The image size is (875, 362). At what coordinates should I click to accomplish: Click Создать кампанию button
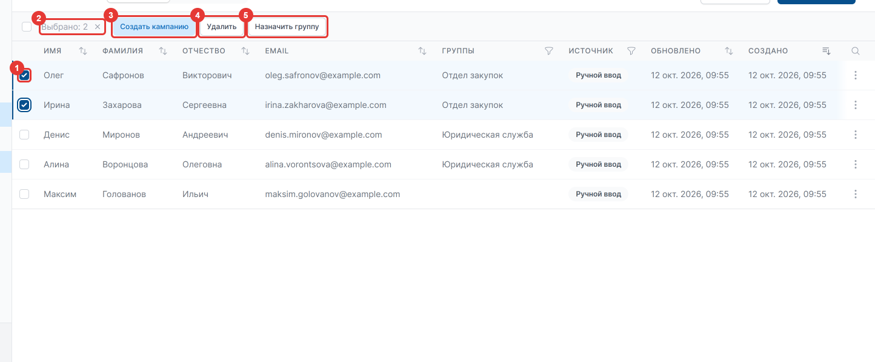click(x=155, y=27)
